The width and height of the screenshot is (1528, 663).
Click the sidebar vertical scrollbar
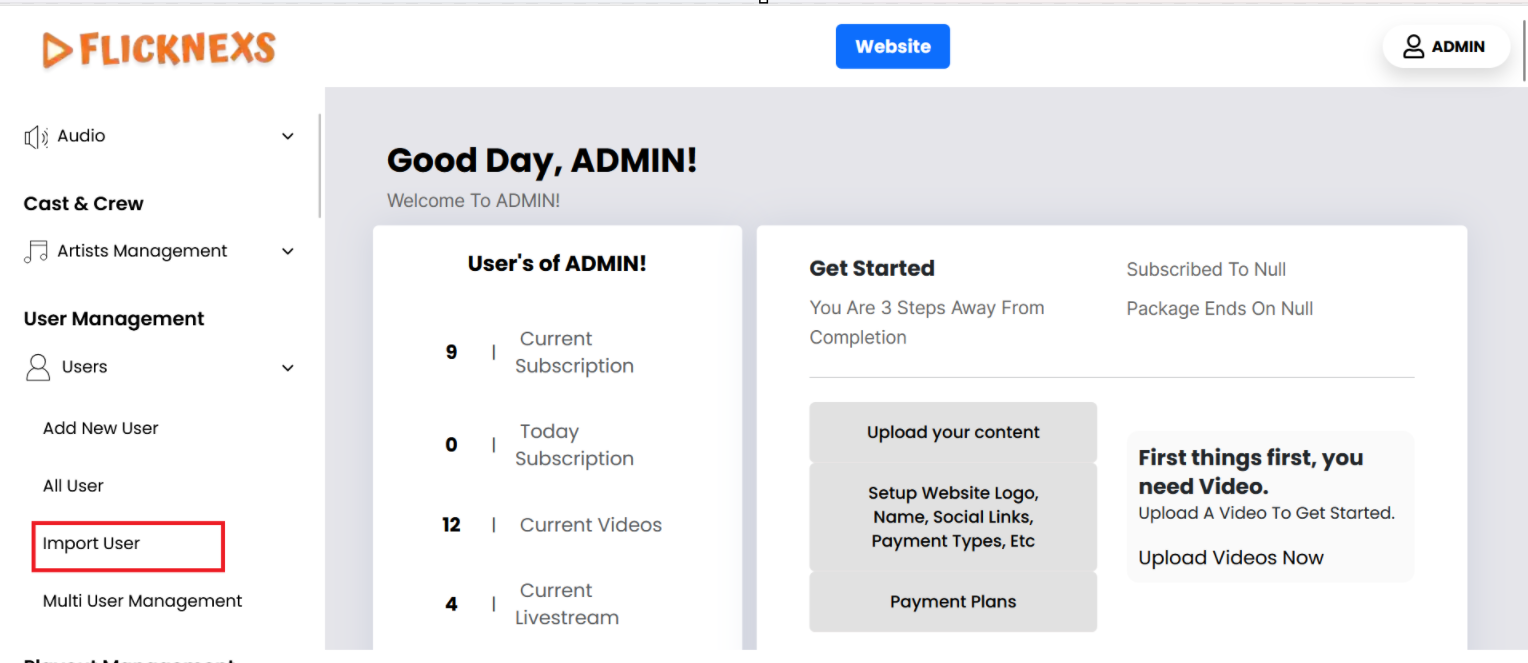320,166
